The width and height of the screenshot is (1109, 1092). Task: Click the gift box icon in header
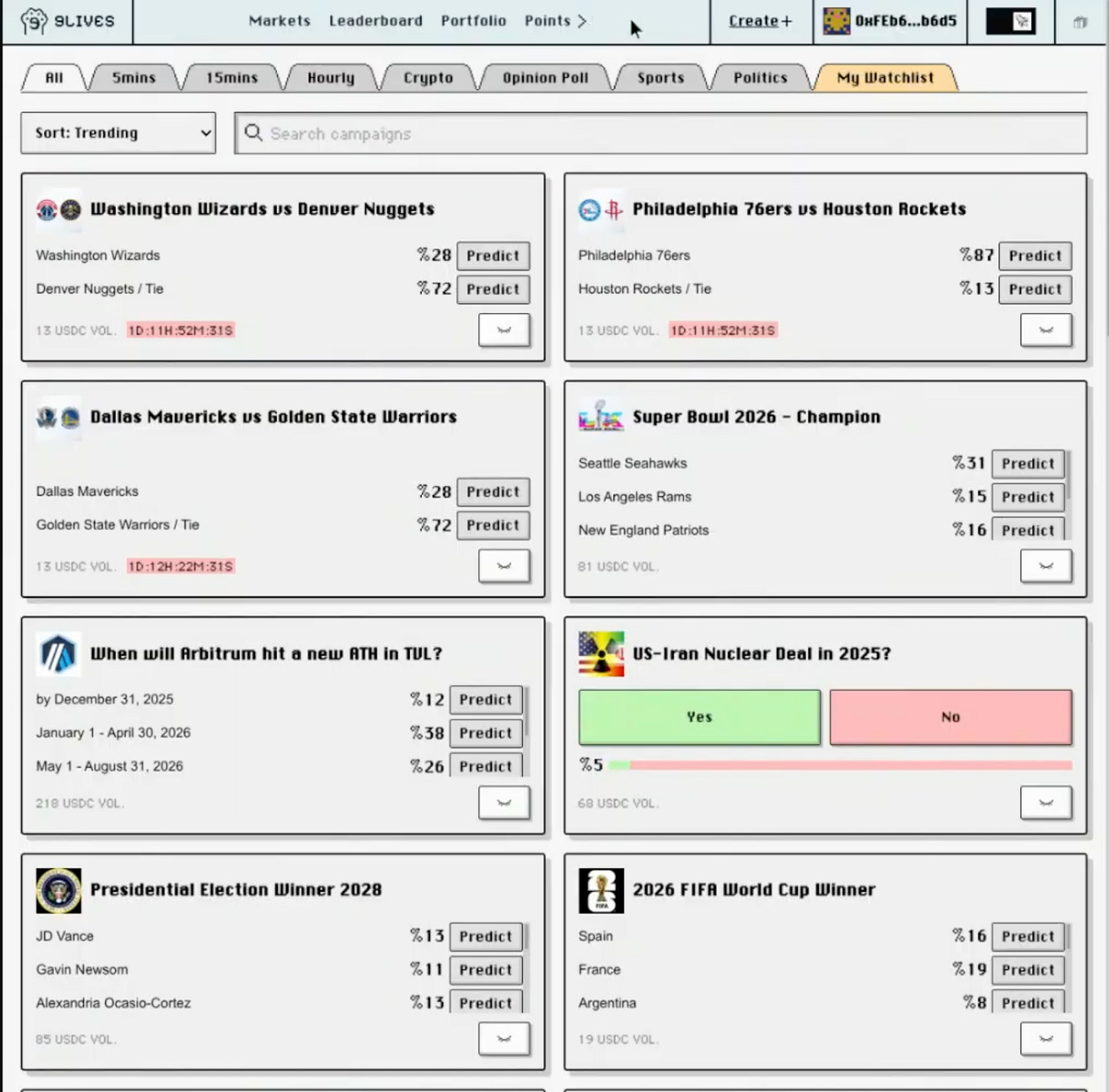point(1080,22)
